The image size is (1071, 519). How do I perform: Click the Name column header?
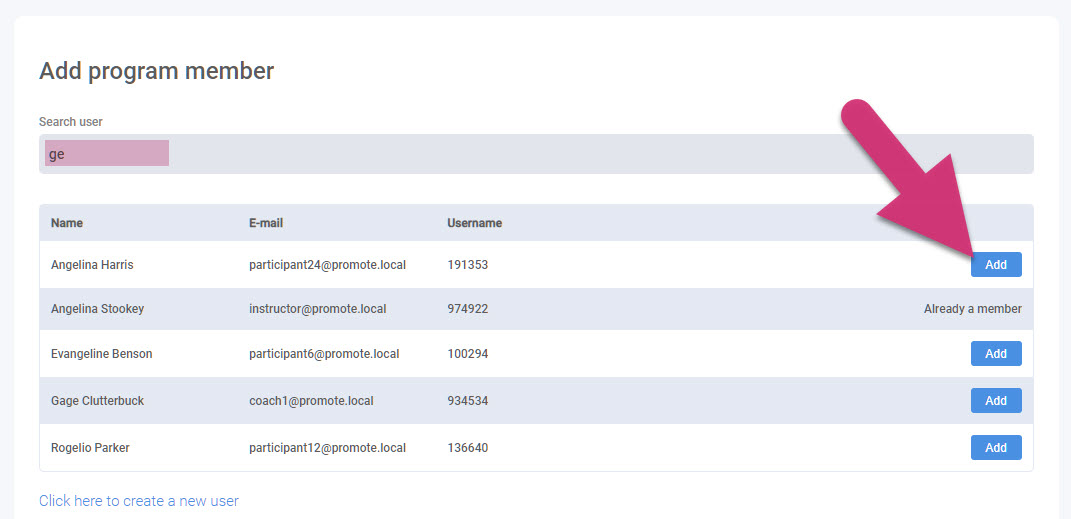click(67, 223)
